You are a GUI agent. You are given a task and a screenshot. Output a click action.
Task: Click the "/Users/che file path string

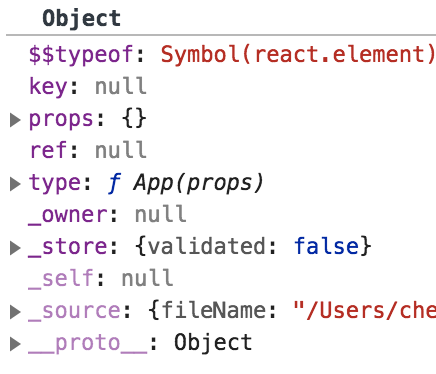pos(365,311)
